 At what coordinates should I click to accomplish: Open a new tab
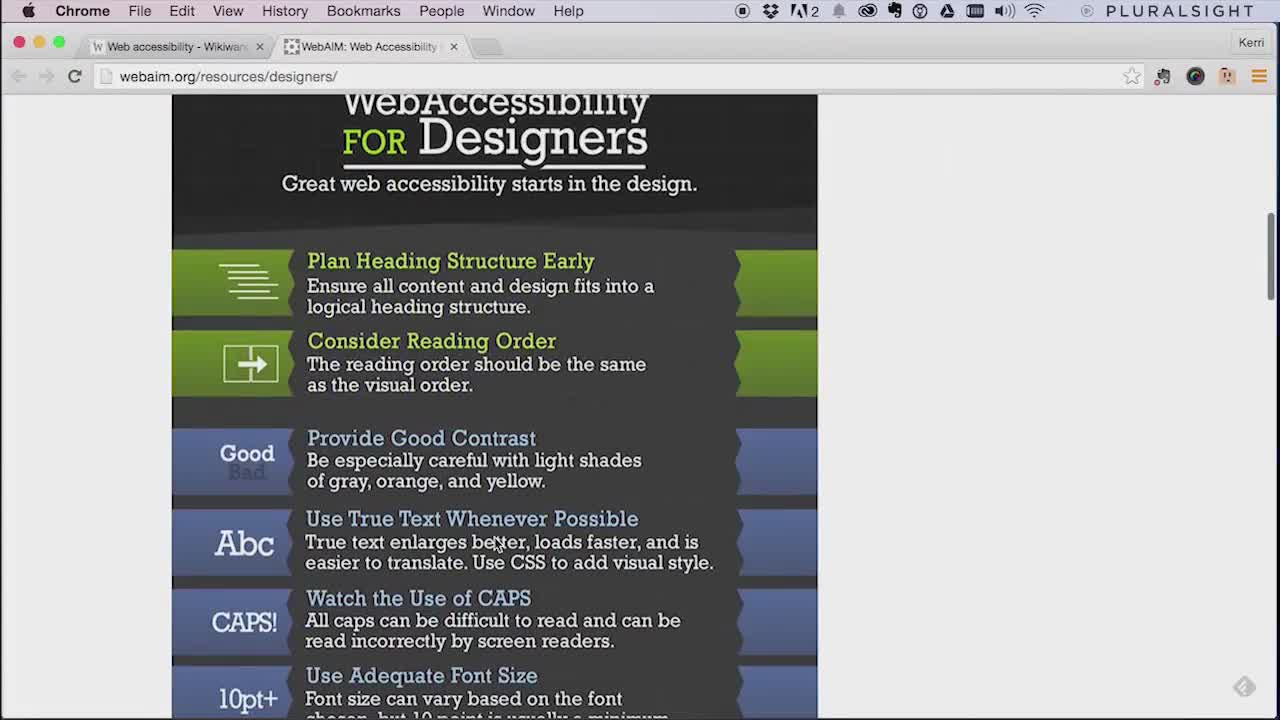[x=486, y=47]
